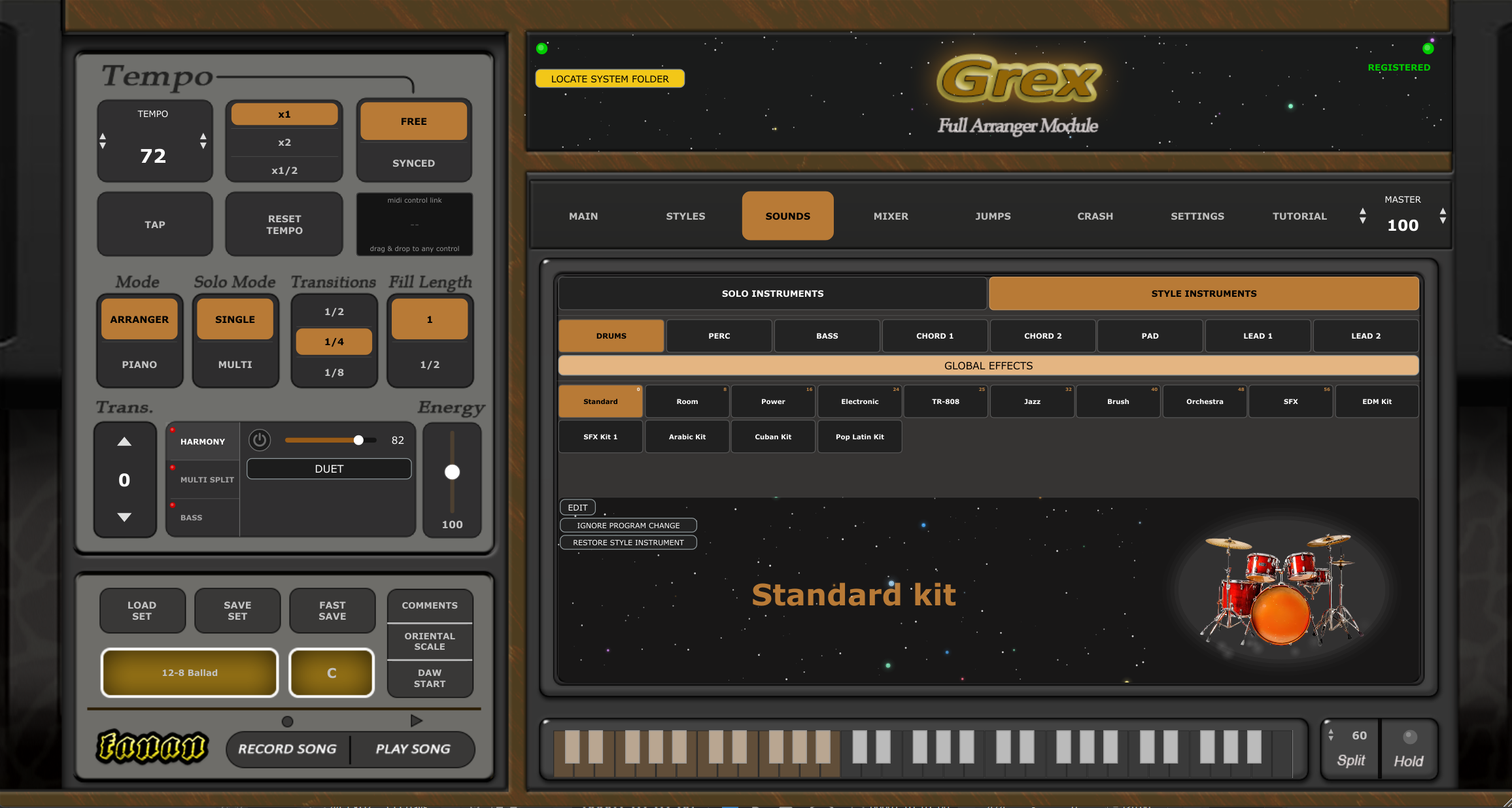Select the Jazz drum kit

[x=1032, y=401]
